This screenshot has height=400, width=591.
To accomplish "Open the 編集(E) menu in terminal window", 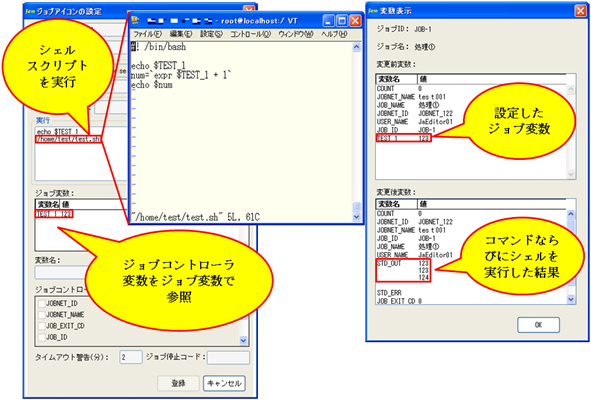I will tap(181, 34).
